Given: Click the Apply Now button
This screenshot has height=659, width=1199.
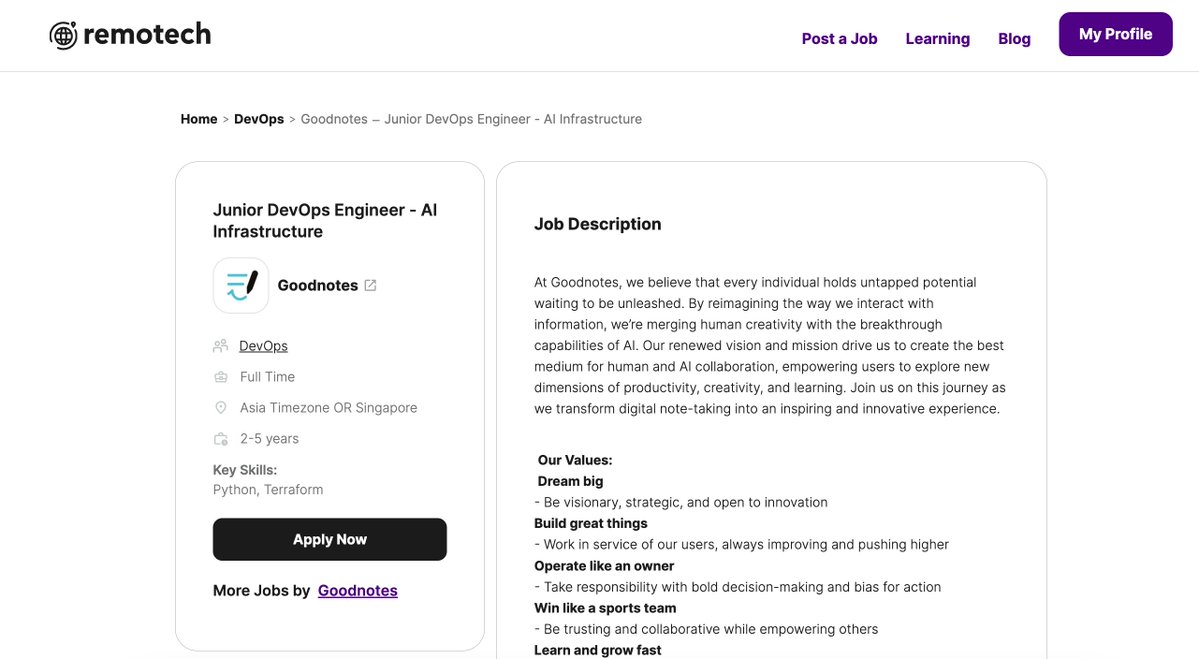Looking at the screenshot, I should click(330, 540).
